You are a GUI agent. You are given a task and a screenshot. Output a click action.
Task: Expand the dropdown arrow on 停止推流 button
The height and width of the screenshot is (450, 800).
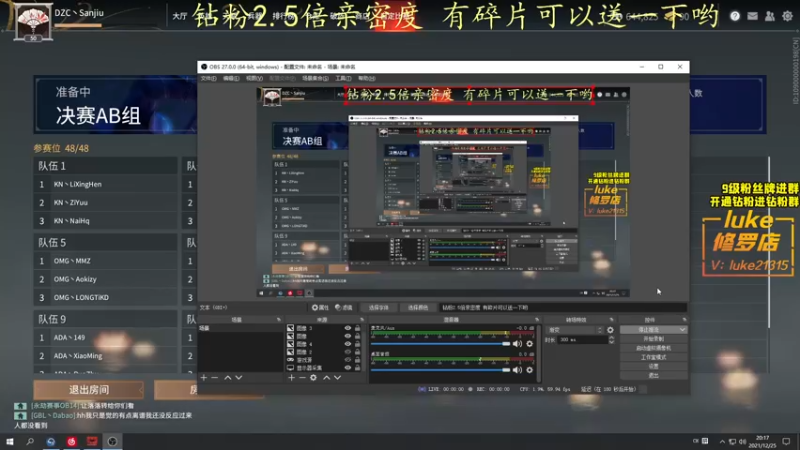[x=682, y=330]
